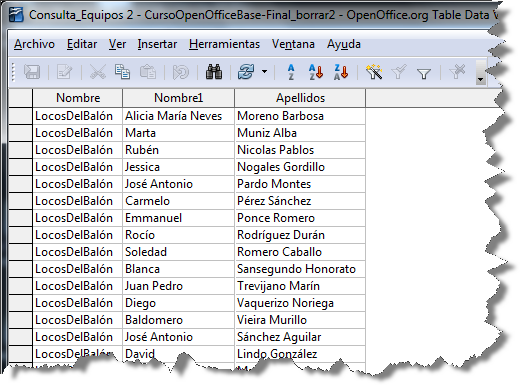
Task: Click cell 'Vieira Murillo'
Action: [x=300, y=320]
